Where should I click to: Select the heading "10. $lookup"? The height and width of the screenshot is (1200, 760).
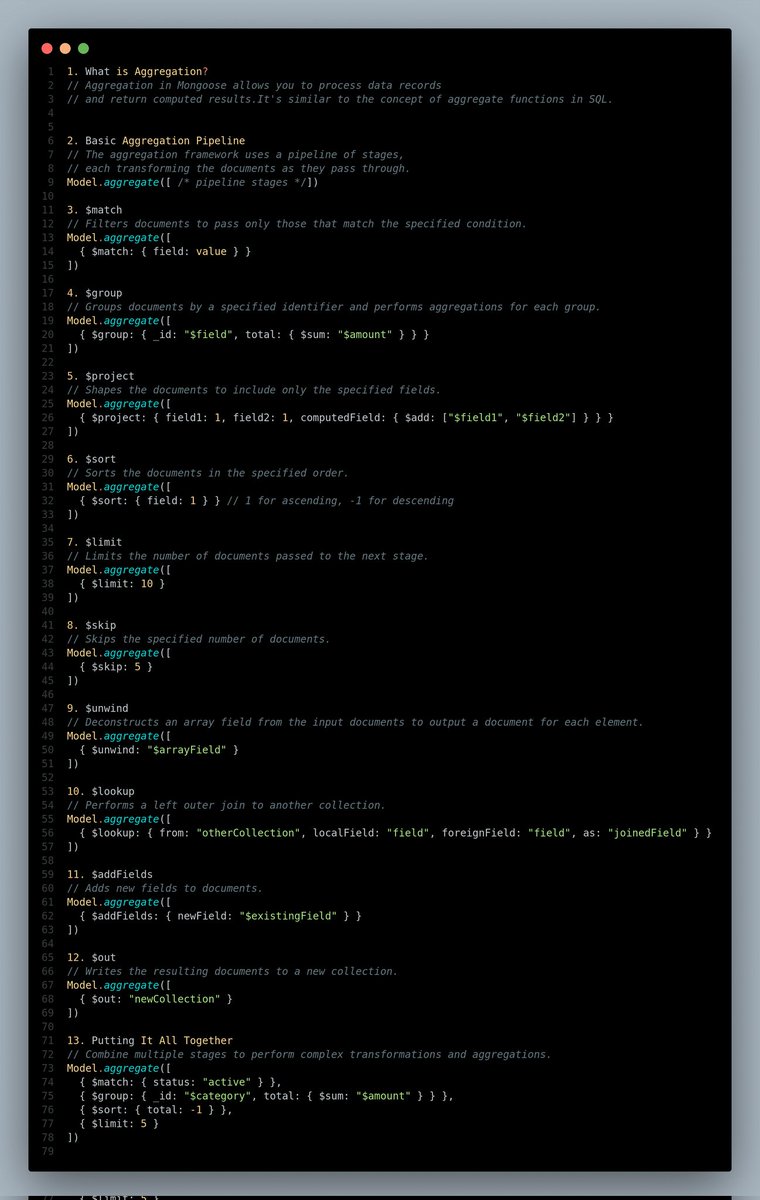tap(101, 791)
